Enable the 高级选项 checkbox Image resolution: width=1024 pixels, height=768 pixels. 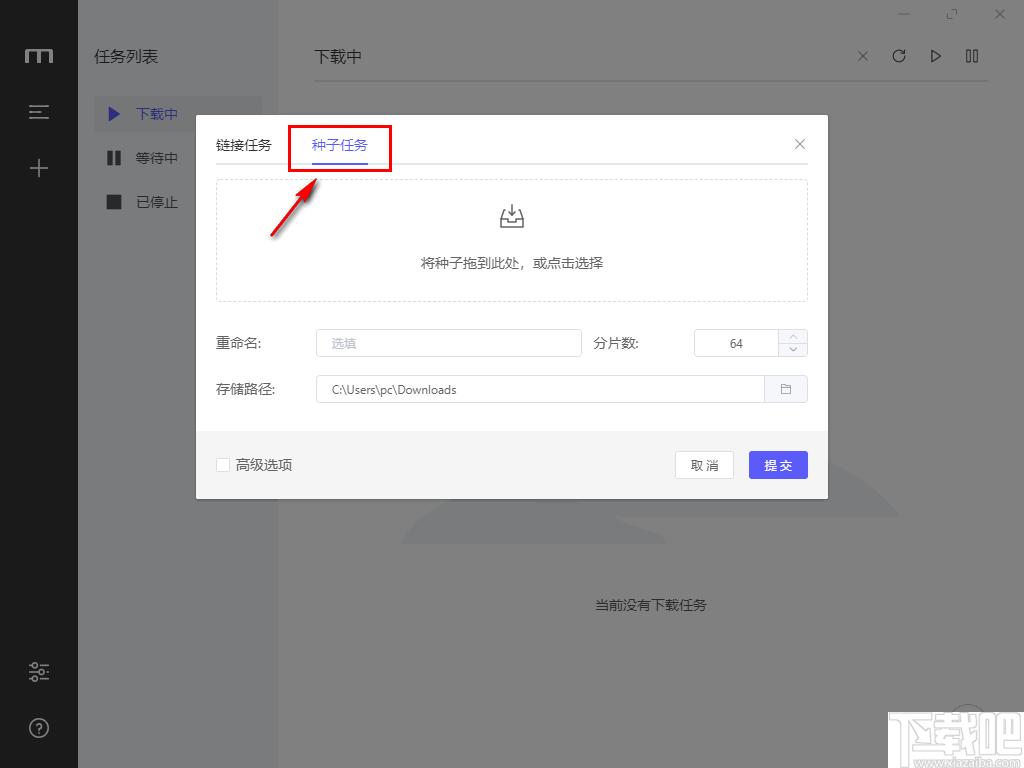coord(223,465)
